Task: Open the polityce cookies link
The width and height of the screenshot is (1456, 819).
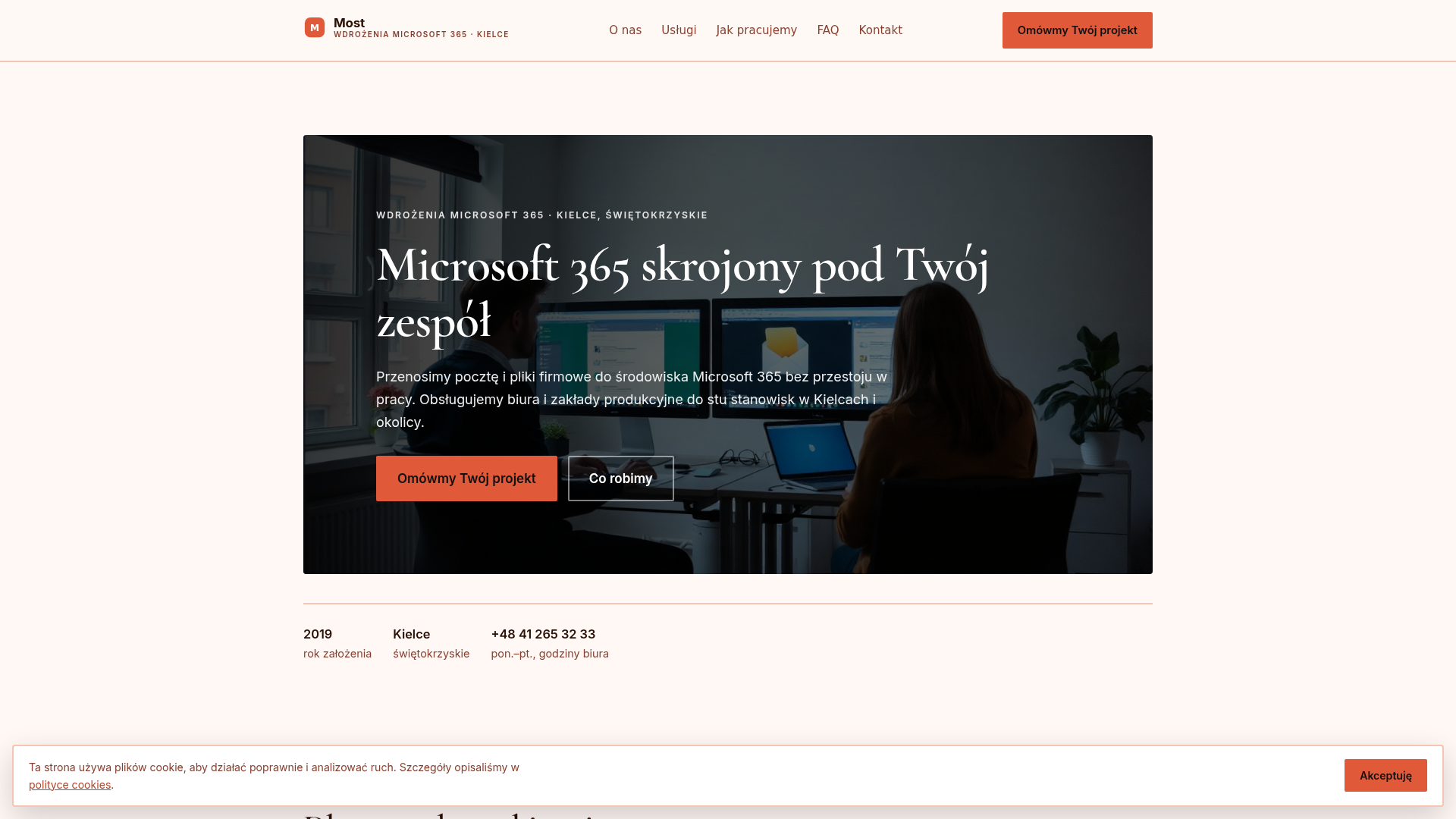Action: click(x=70, y=785)
